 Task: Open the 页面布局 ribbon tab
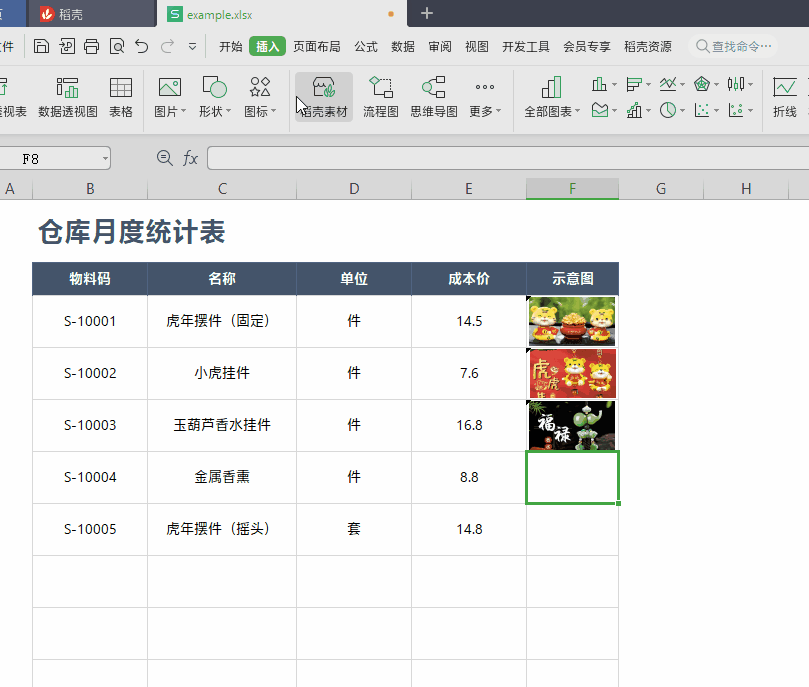click(317, 46)
